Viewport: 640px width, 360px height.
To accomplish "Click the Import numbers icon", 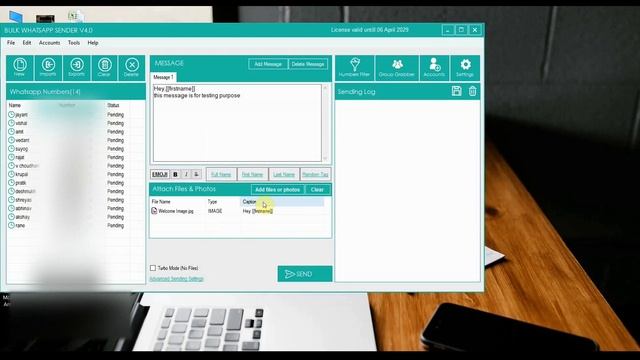I will tap(48, 68).
